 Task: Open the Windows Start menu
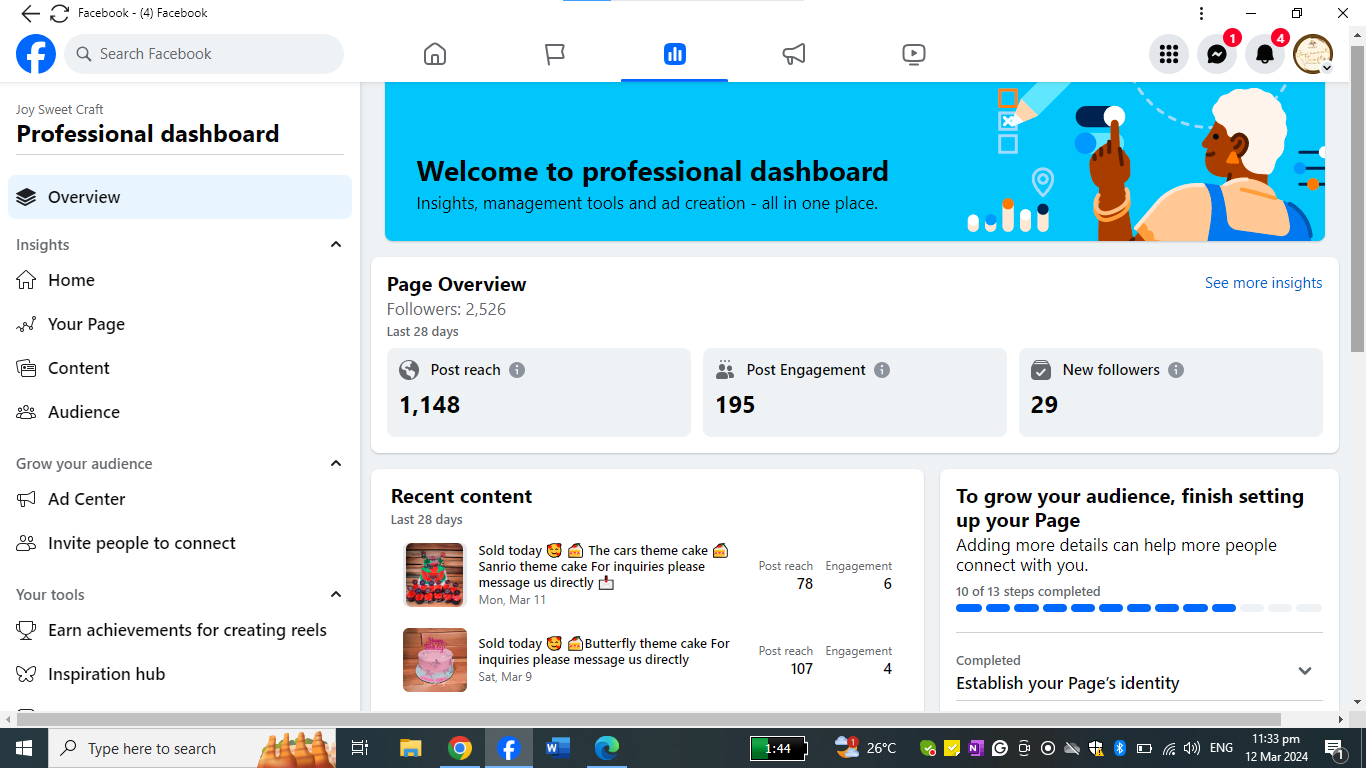tap(24, 748)
